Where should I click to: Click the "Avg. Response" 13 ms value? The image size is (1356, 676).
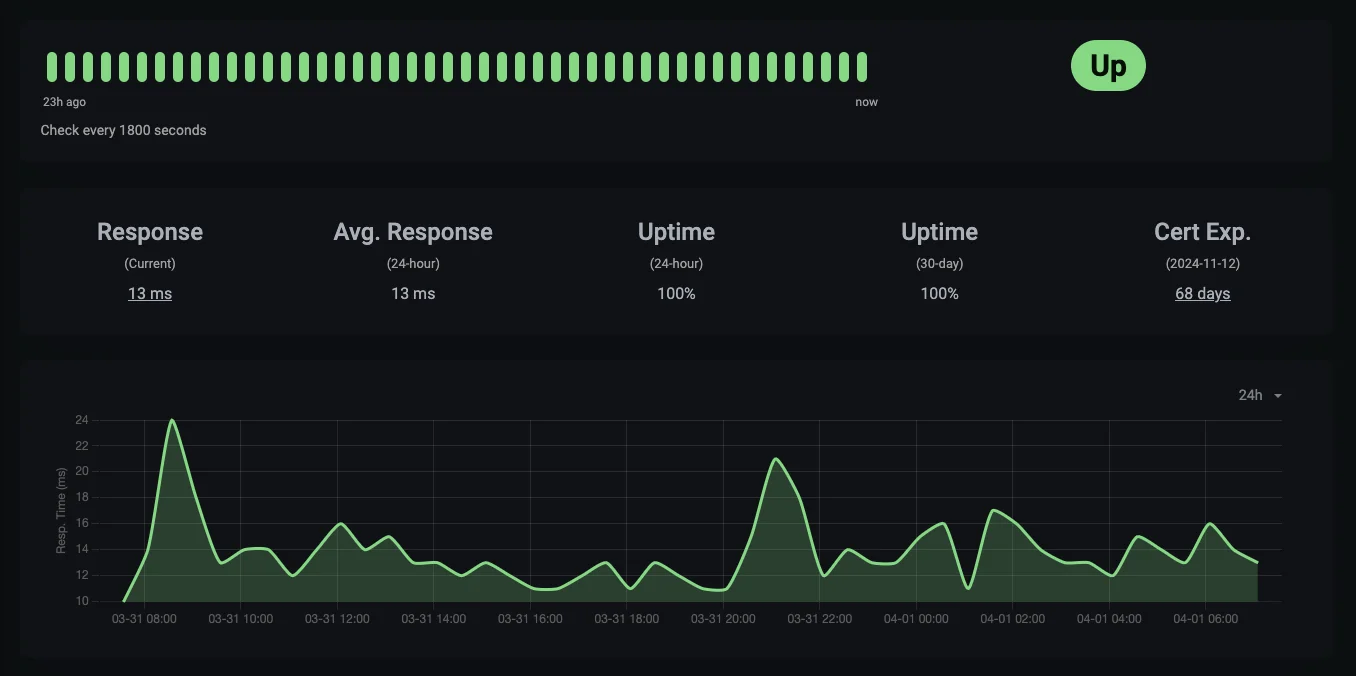pos(413,293)
